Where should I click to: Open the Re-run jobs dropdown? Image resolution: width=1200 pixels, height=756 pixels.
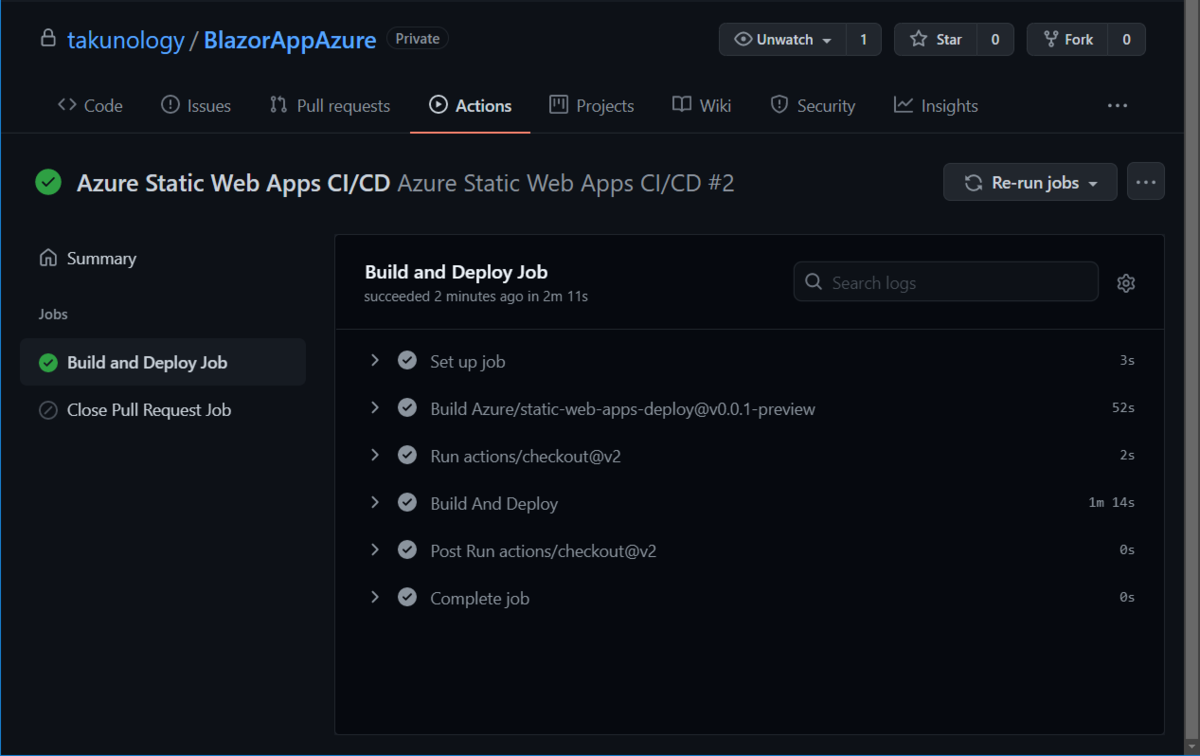pyautogui.click(x=1030, y=182)
